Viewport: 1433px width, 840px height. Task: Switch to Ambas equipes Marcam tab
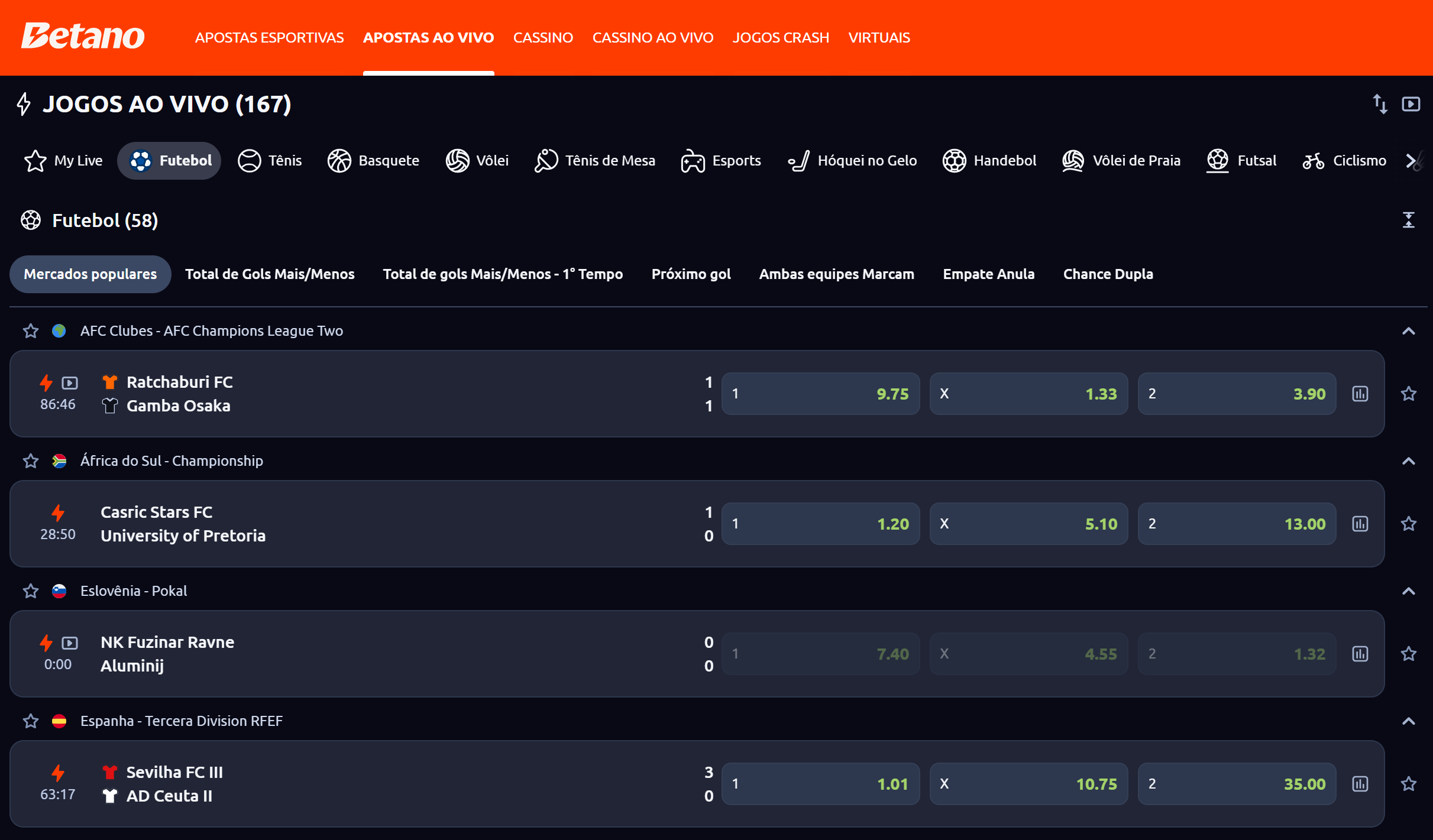click(x=836, y=274)
